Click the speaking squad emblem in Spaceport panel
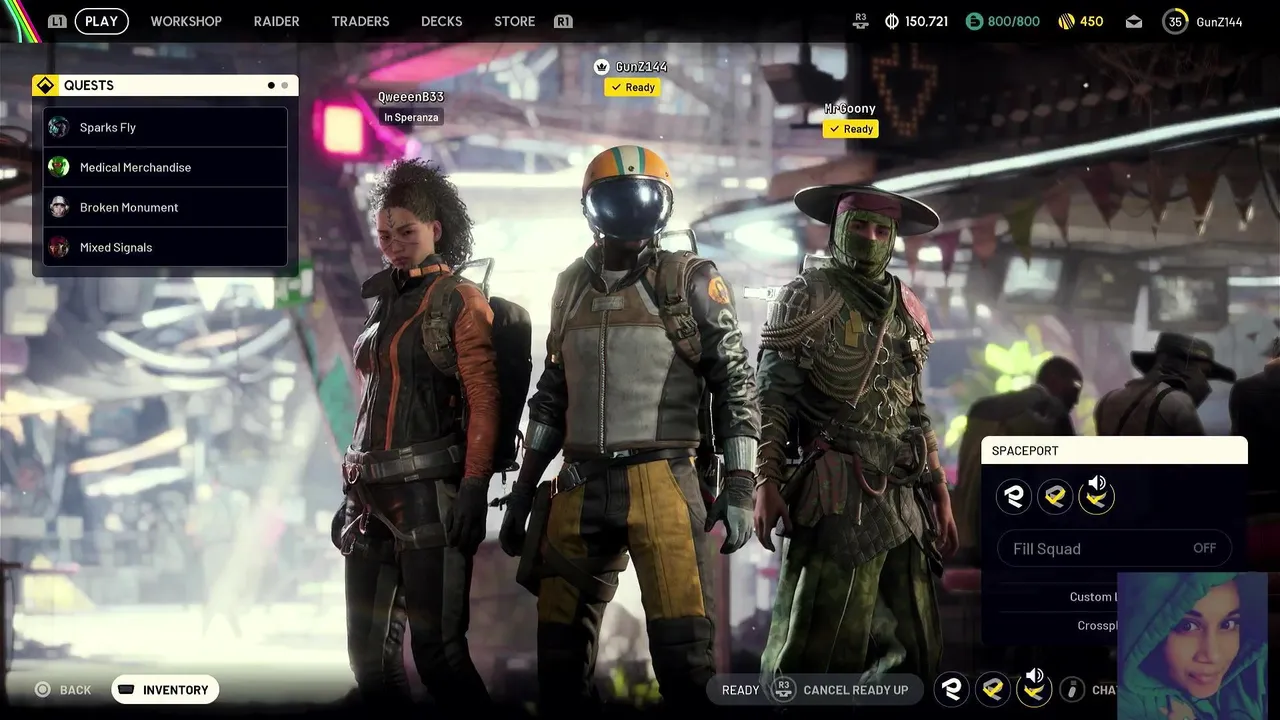 1096,496
